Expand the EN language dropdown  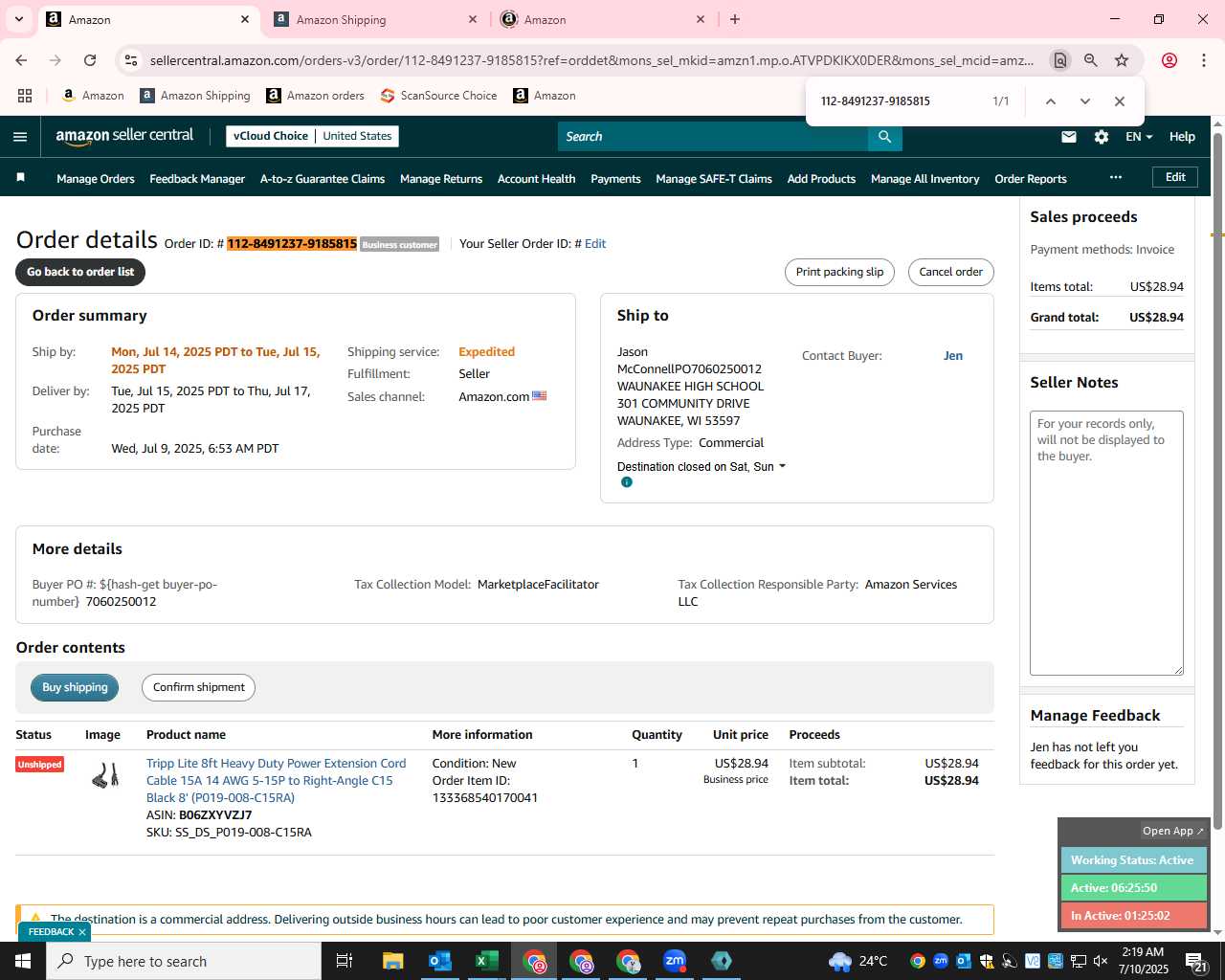point(1139,137)
